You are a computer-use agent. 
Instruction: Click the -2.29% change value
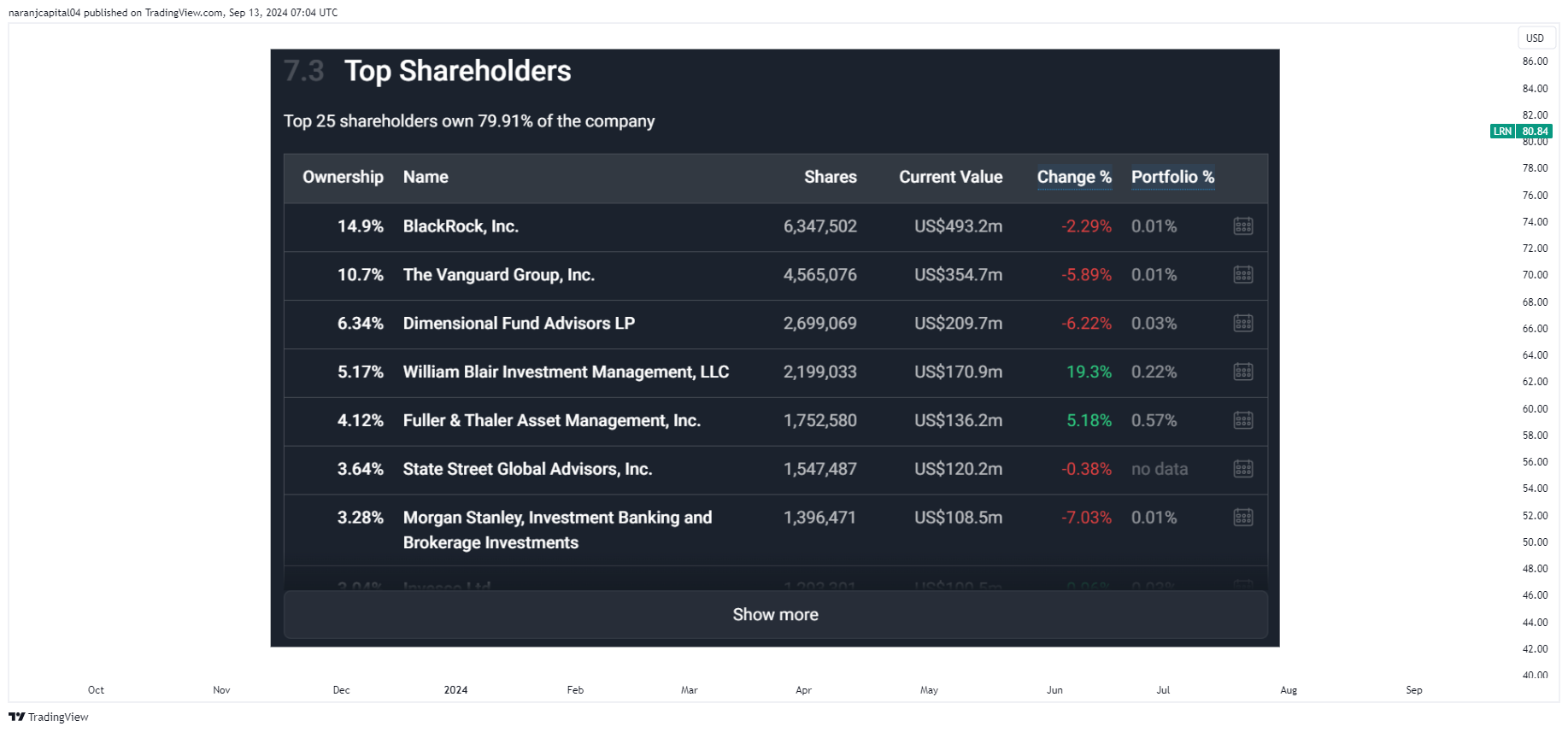[x=1087, y=226]
